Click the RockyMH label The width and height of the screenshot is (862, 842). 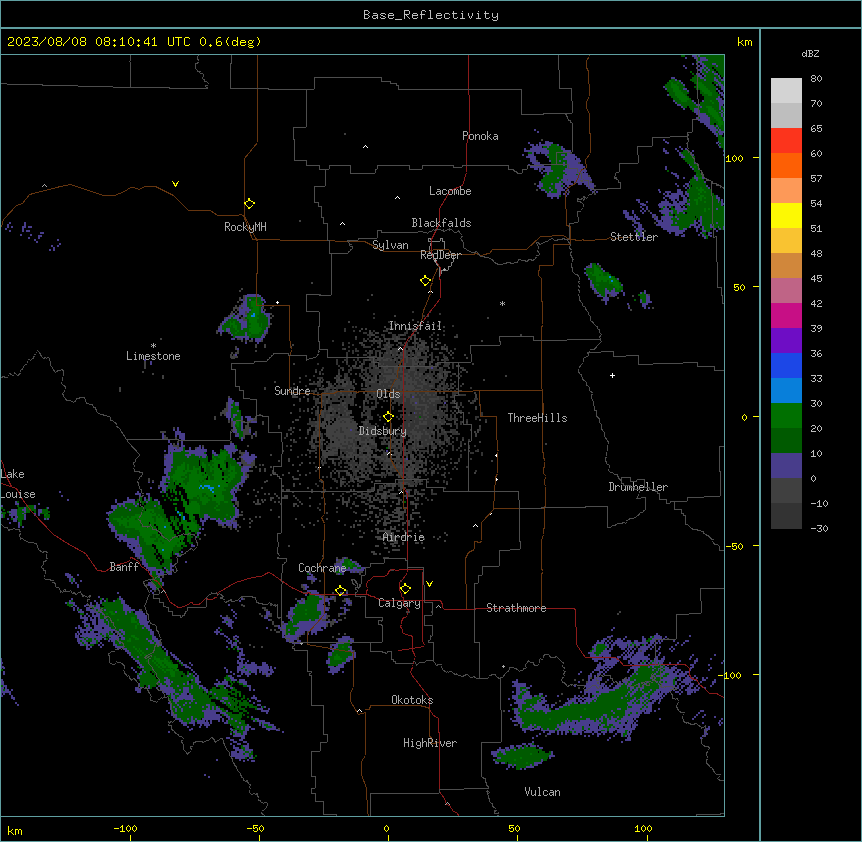(x=245, y=227)
